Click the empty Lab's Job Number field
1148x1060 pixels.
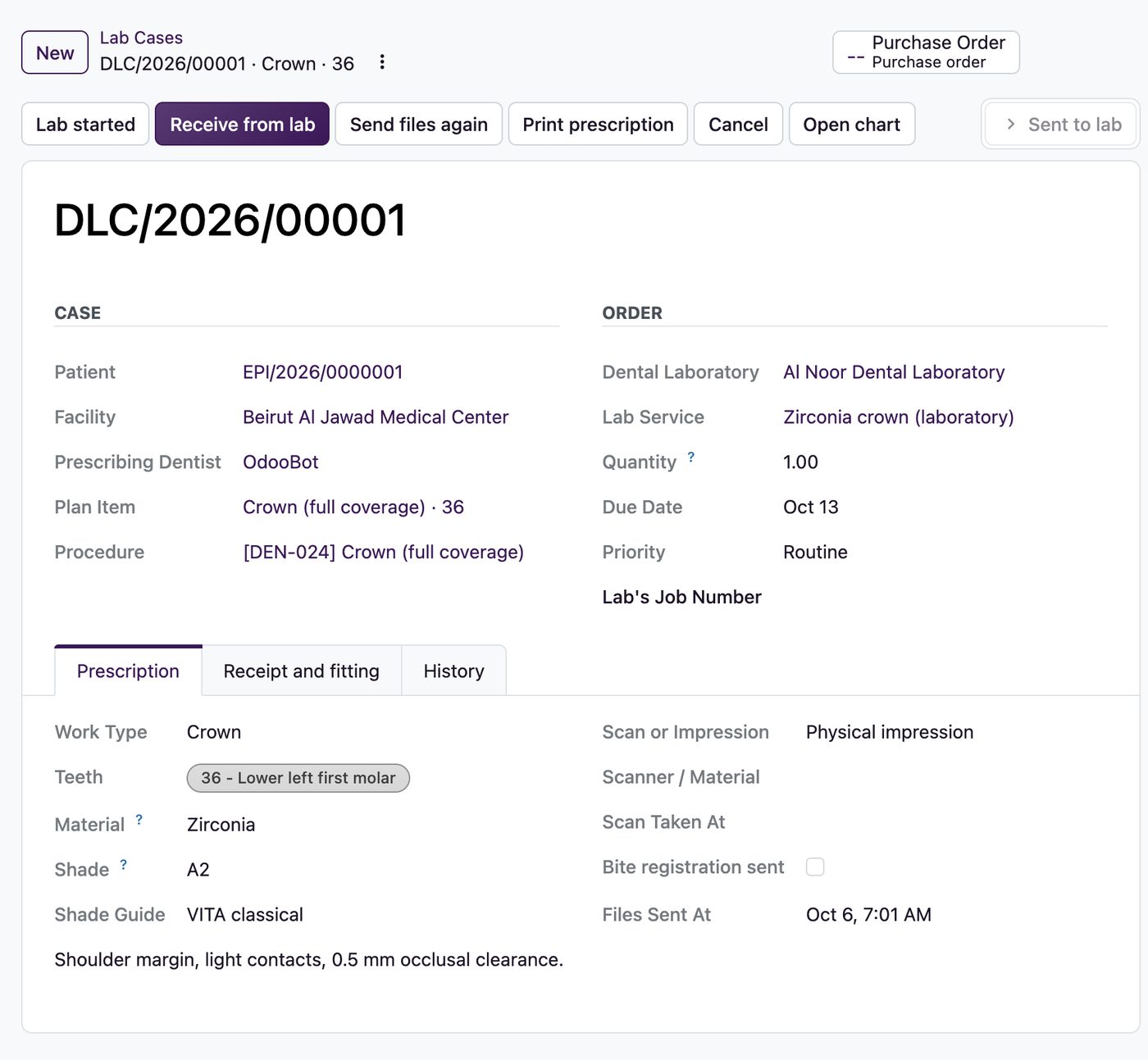(x=943, y=597)
